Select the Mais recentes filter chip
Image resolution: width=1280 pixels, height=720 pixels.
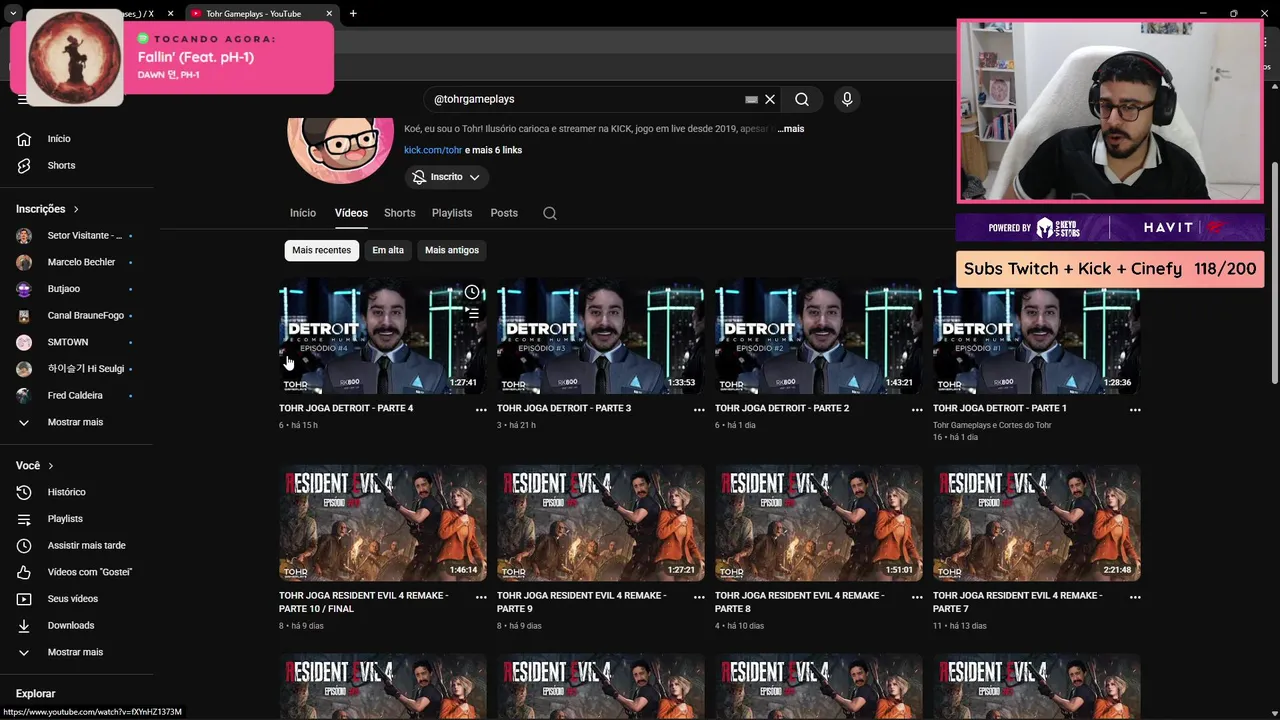[321, 250]
